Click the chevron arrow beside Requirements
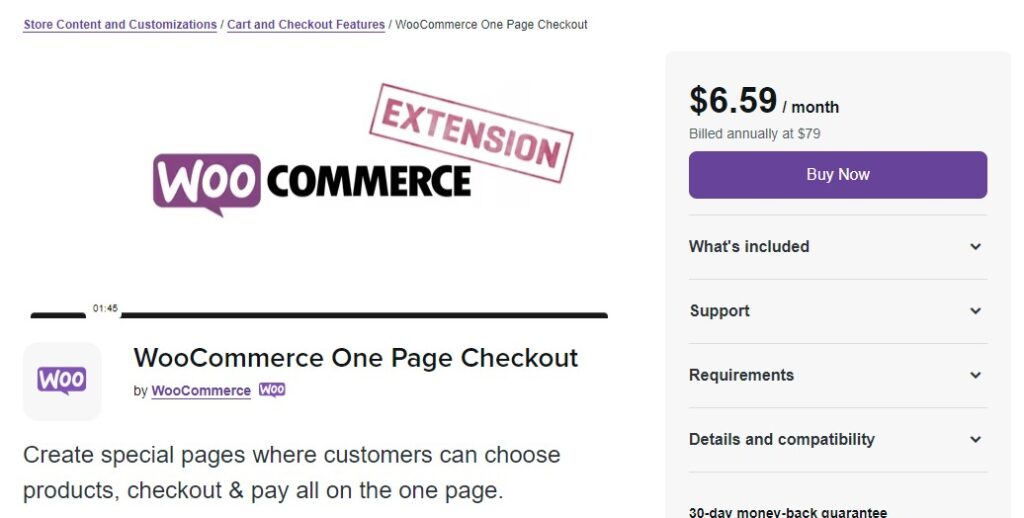1024x518 pixels. tap(975, 376)
